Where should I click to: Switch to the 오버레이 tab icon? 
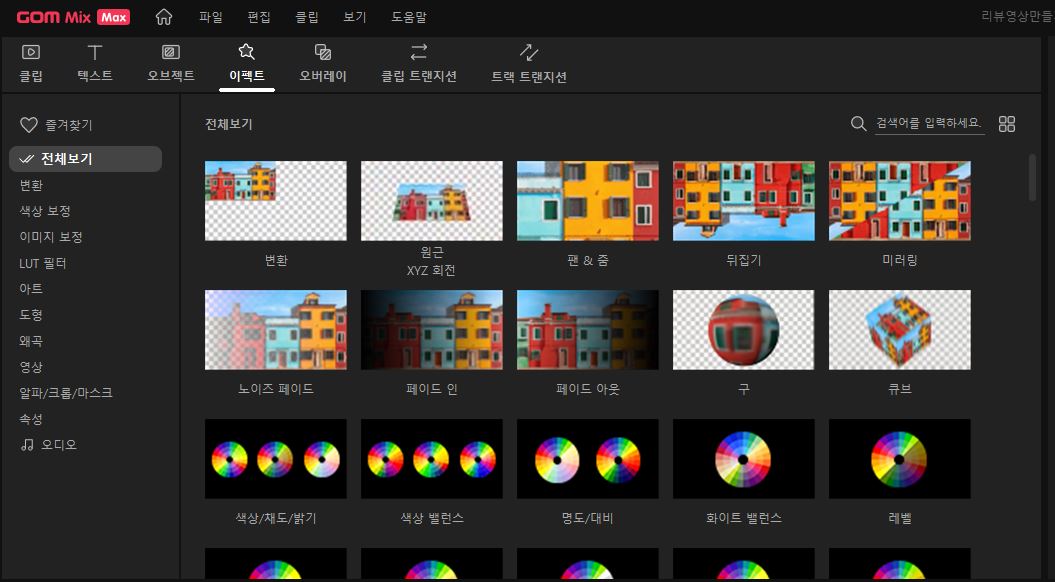[x=323, y=52]
